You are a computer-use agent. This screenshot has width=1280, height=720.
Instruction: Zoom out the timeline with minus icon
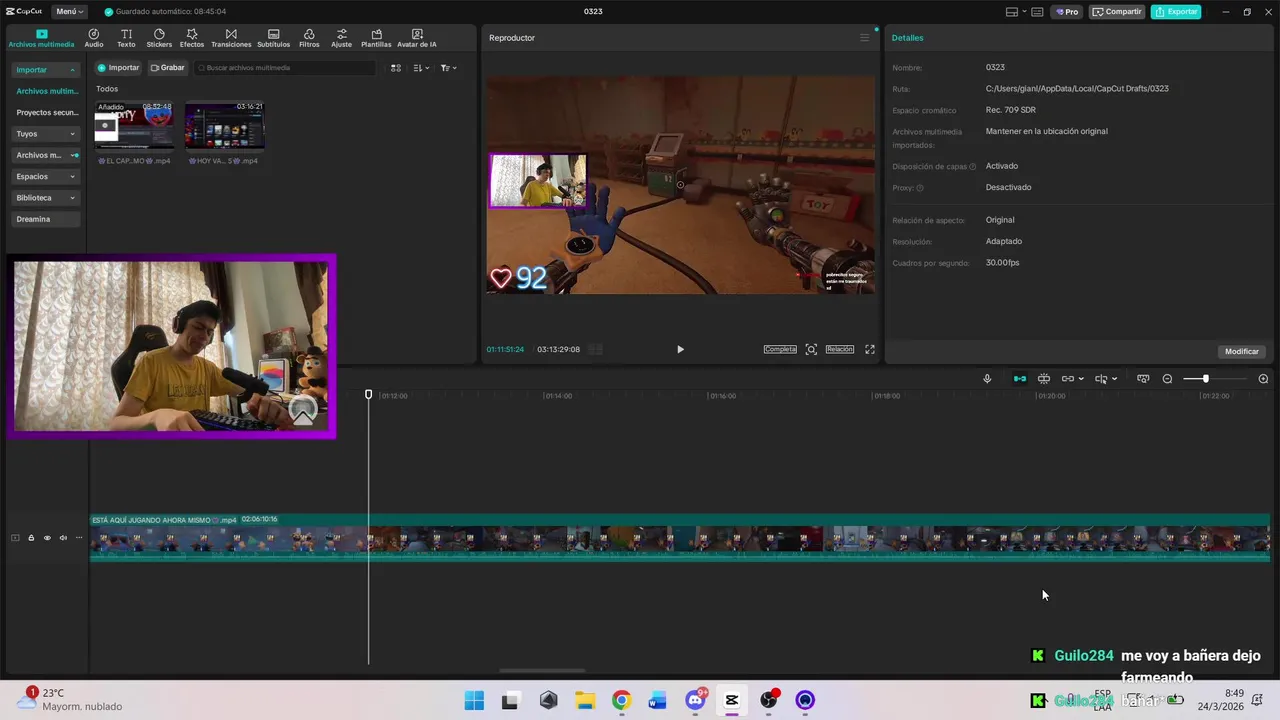1167,379
